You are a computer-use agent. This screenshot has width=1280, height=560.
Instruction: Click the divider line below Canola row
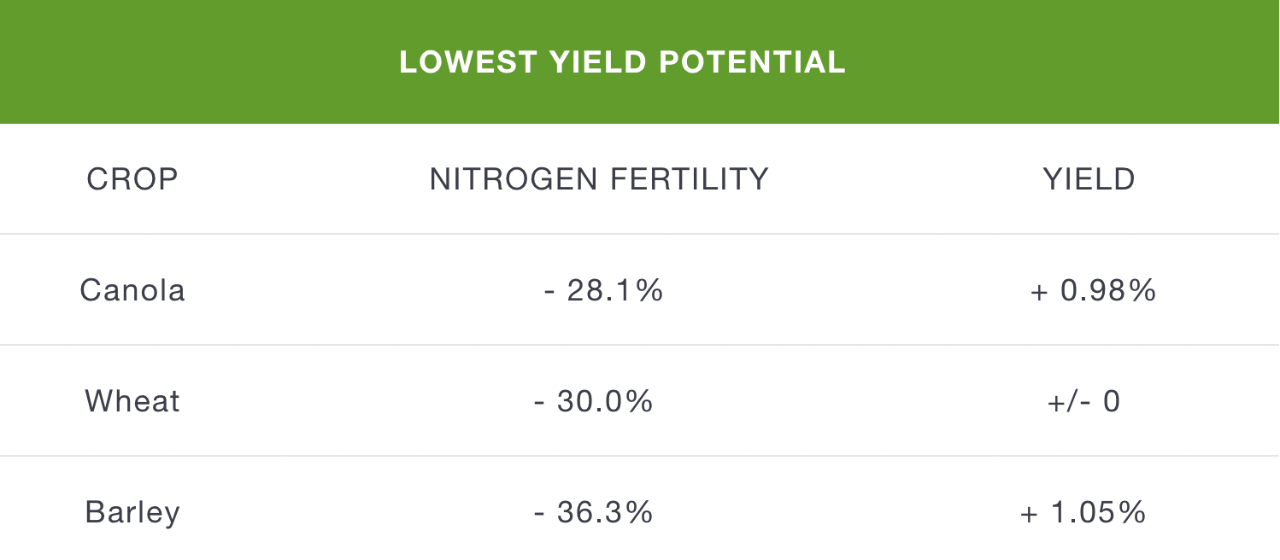[640, 345]
